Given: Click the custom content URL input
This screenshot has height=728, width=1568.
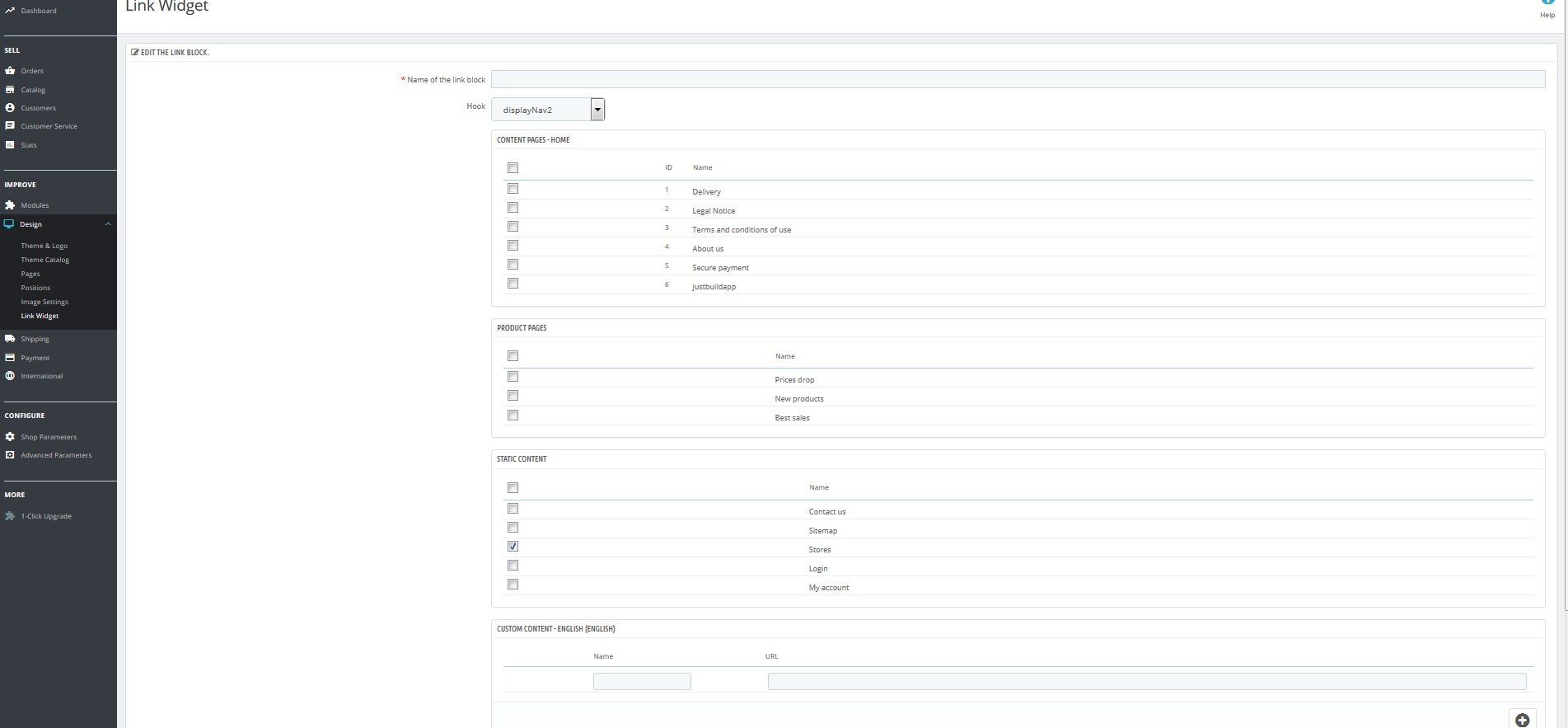Looking at the screenshot, I should [1147, 681].
